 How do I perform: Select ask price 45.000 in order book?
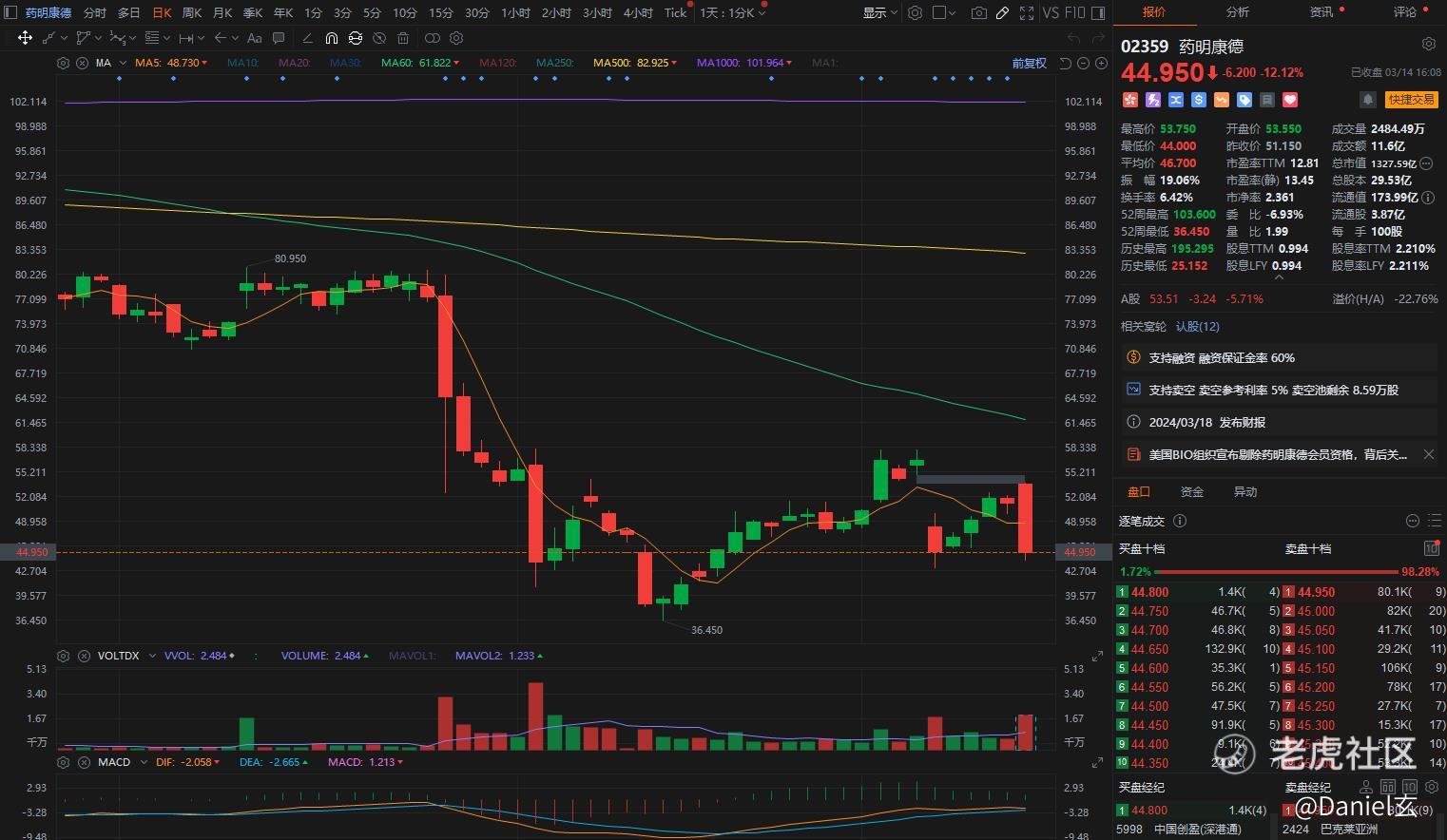pos(1316,611)
